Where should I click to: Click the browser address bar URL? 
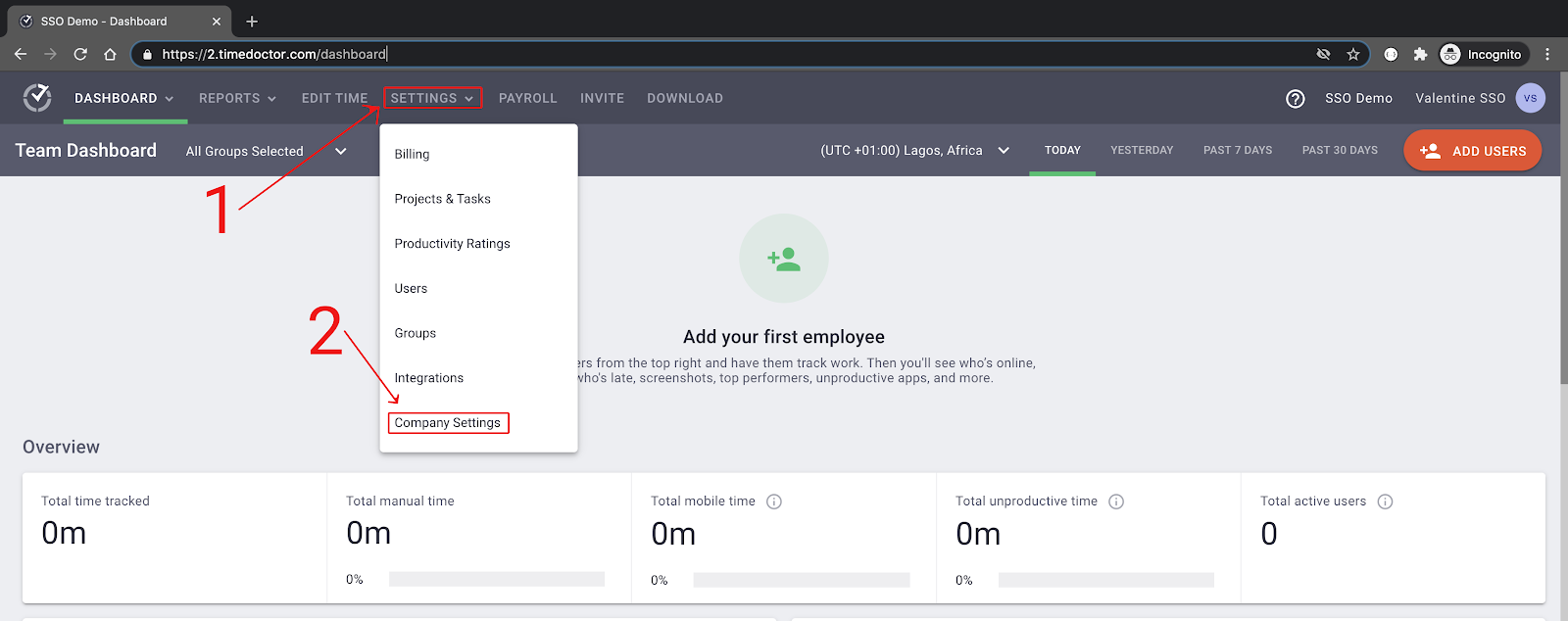pyautogui.click(x=274, y=54)
